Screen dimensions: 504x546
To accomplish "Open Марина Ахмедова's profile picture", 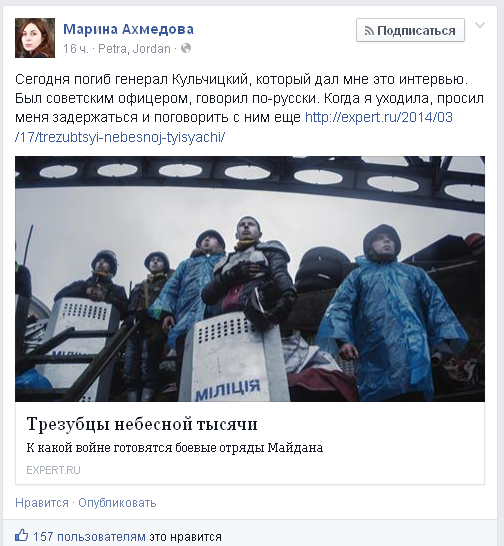I will [x=35, y=38].
